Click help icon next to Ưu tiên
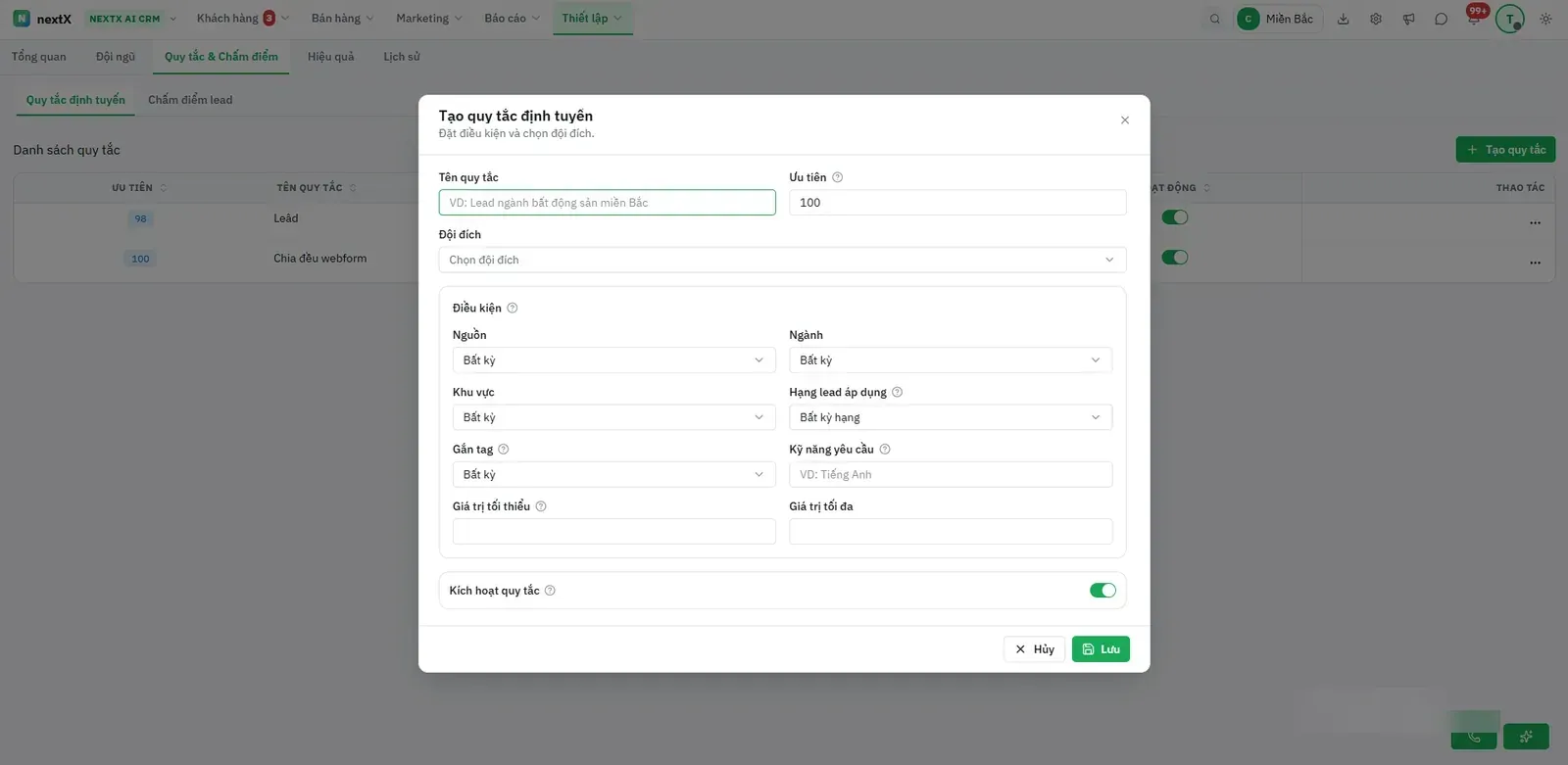Viewport: 1568px width, 765px height. pos(838,177)
